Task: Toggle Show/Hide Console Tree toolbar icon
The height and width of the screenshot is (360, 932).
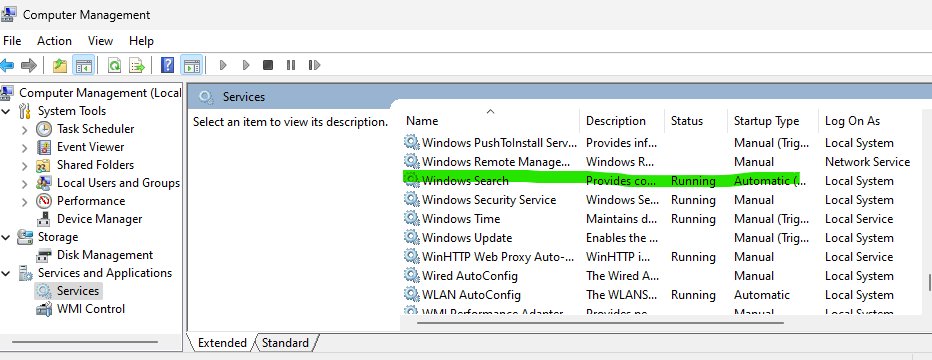Action: click(x=83, y=65)
